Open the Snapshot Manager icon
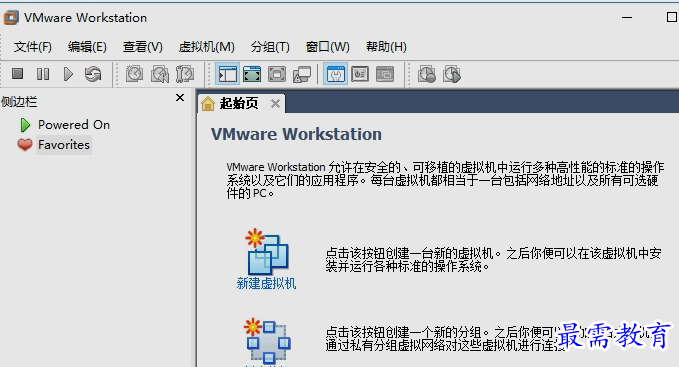679x367 pixels. [x=185, y=74]
